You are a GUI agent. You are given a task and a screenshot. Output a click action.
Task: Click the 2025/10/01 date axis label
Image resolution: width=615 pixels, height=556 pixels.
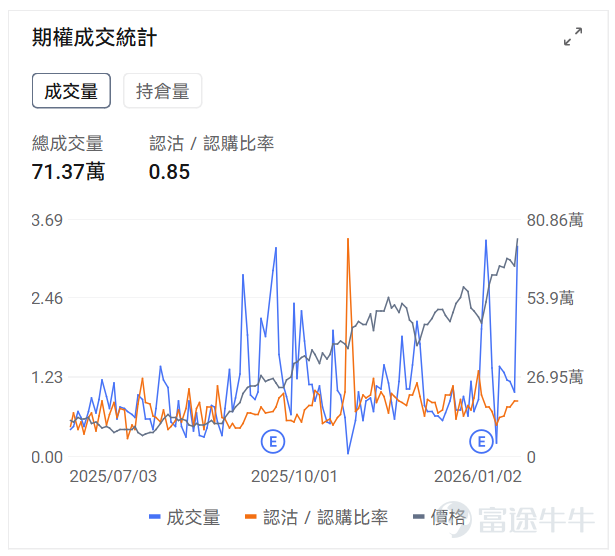click(x=294, y=476)
